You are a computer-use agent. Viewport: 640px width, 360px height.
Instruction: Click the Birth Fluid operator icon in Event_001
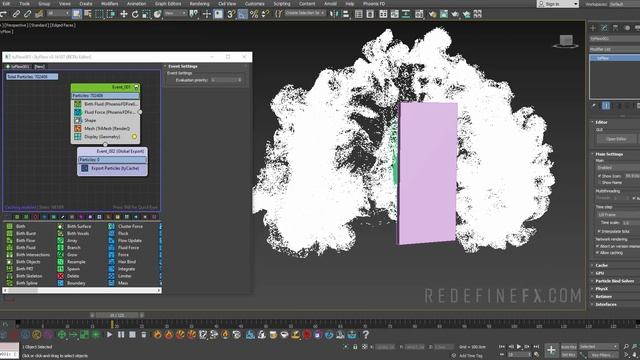pos(78,104)
